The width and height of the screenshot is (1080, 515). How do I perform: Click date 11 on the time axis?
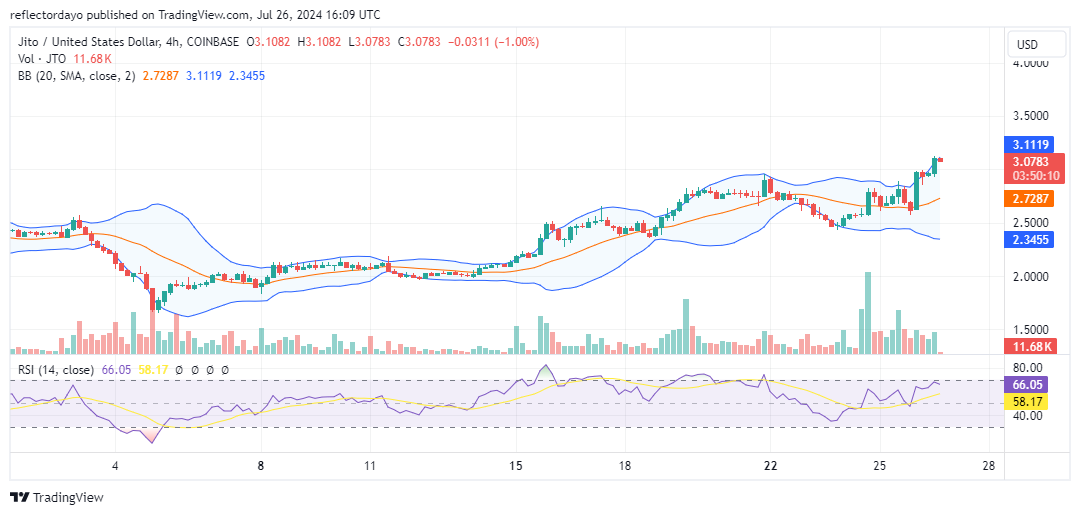click(x=370, y=466)
